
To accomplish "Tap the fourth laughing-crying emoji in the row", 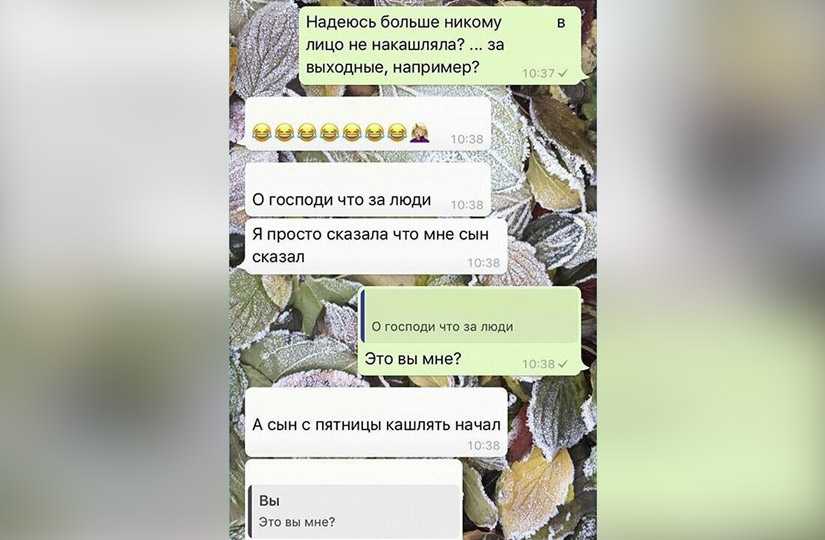I will click(329, 132).
